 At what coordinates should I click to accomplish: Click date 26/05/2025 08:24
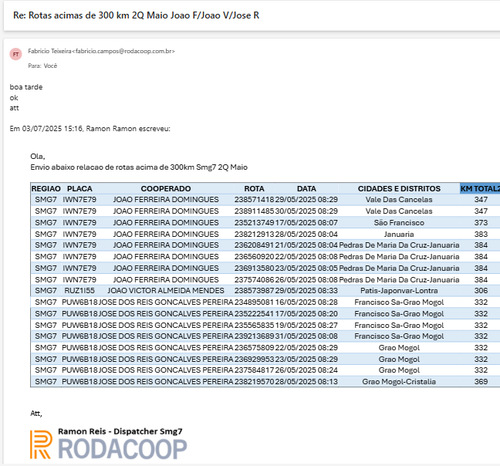306,370
